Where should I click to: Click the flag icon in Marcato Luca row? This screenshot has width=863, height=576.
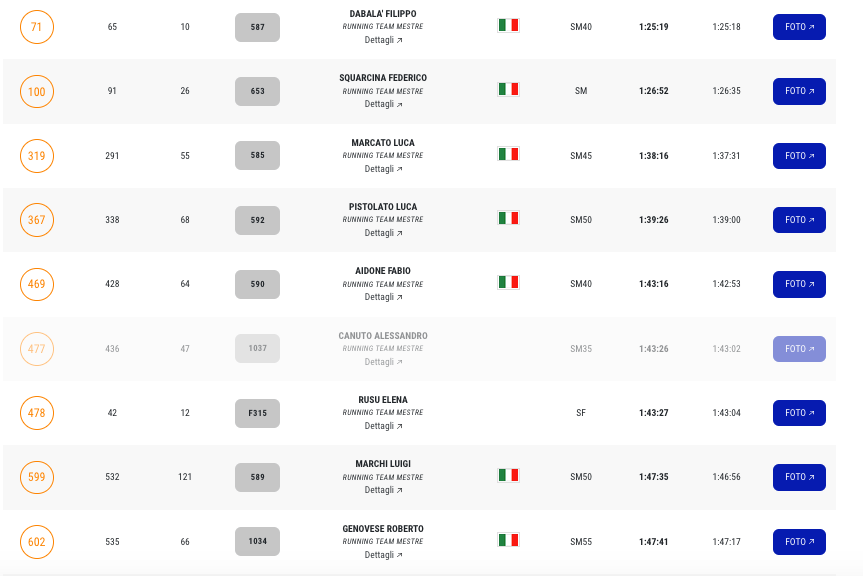point(508,154)
